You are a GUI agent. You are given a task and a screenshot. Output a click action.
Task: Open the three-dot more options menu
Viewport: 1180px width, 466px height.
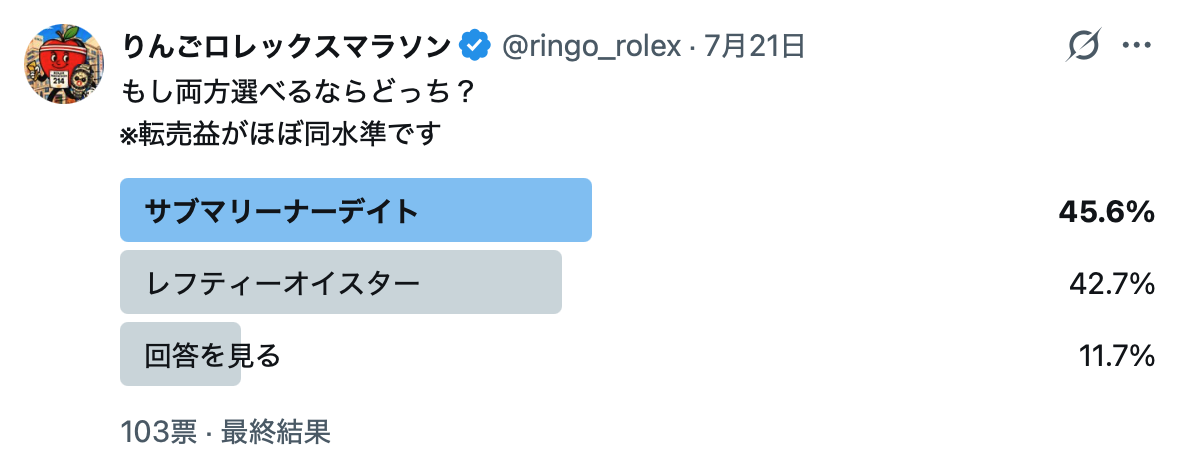pos(1137,45)
